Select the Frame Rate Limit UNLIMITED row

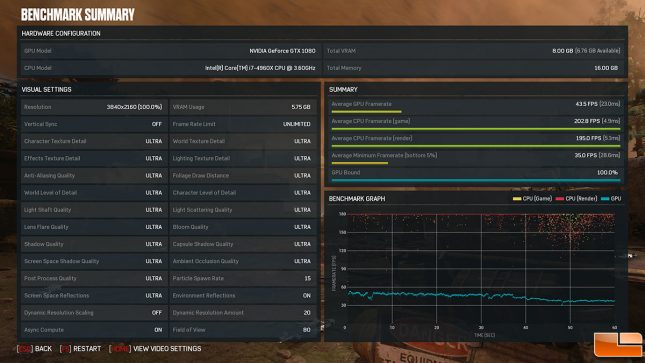coord(243,124)
